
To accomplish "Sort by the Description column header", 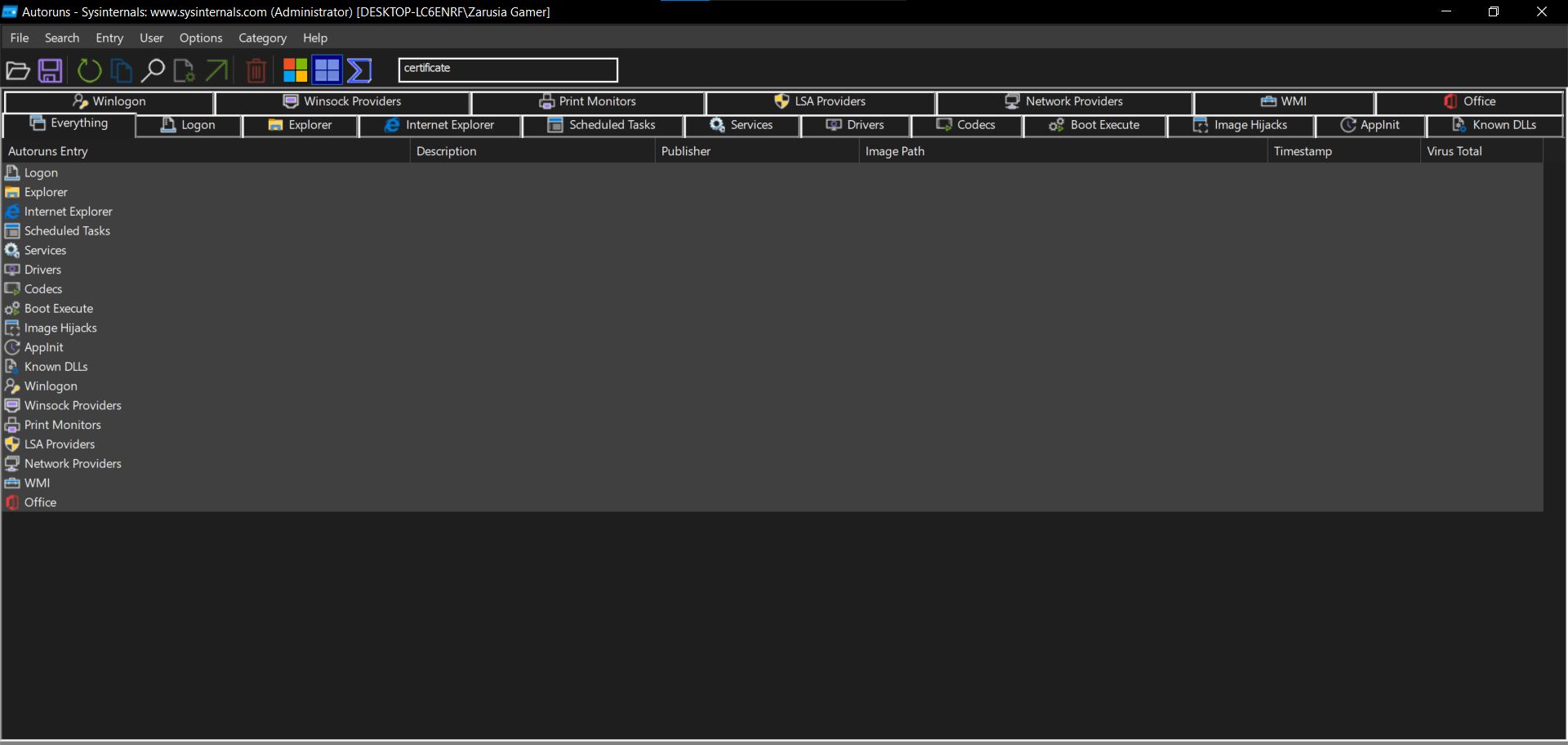I will coord(532,151).
